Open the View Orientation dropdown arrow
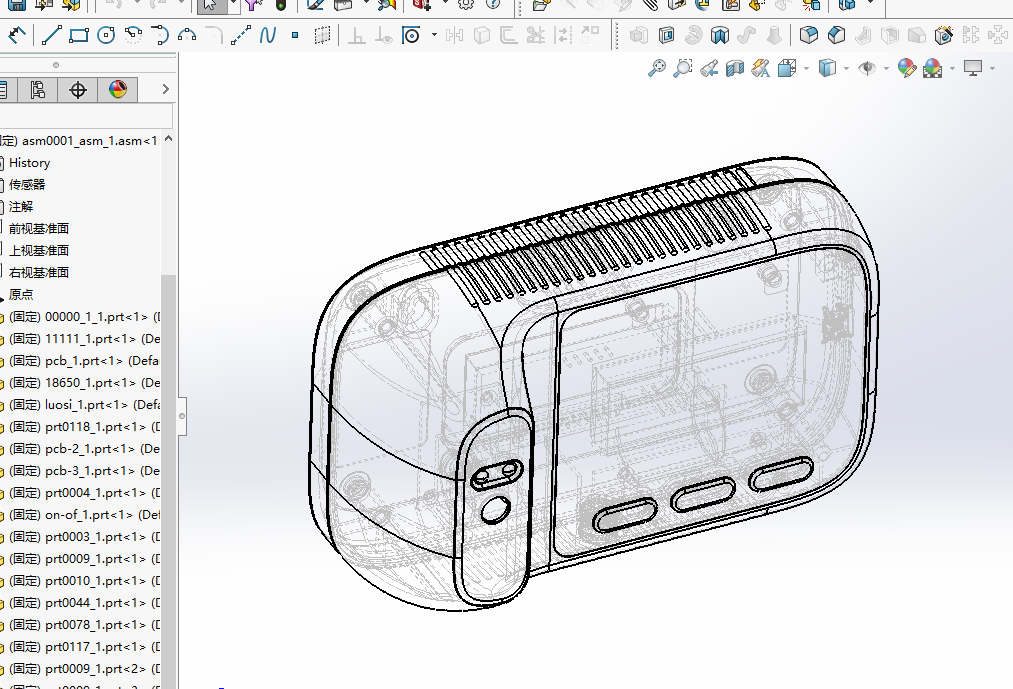 [806, 68]
